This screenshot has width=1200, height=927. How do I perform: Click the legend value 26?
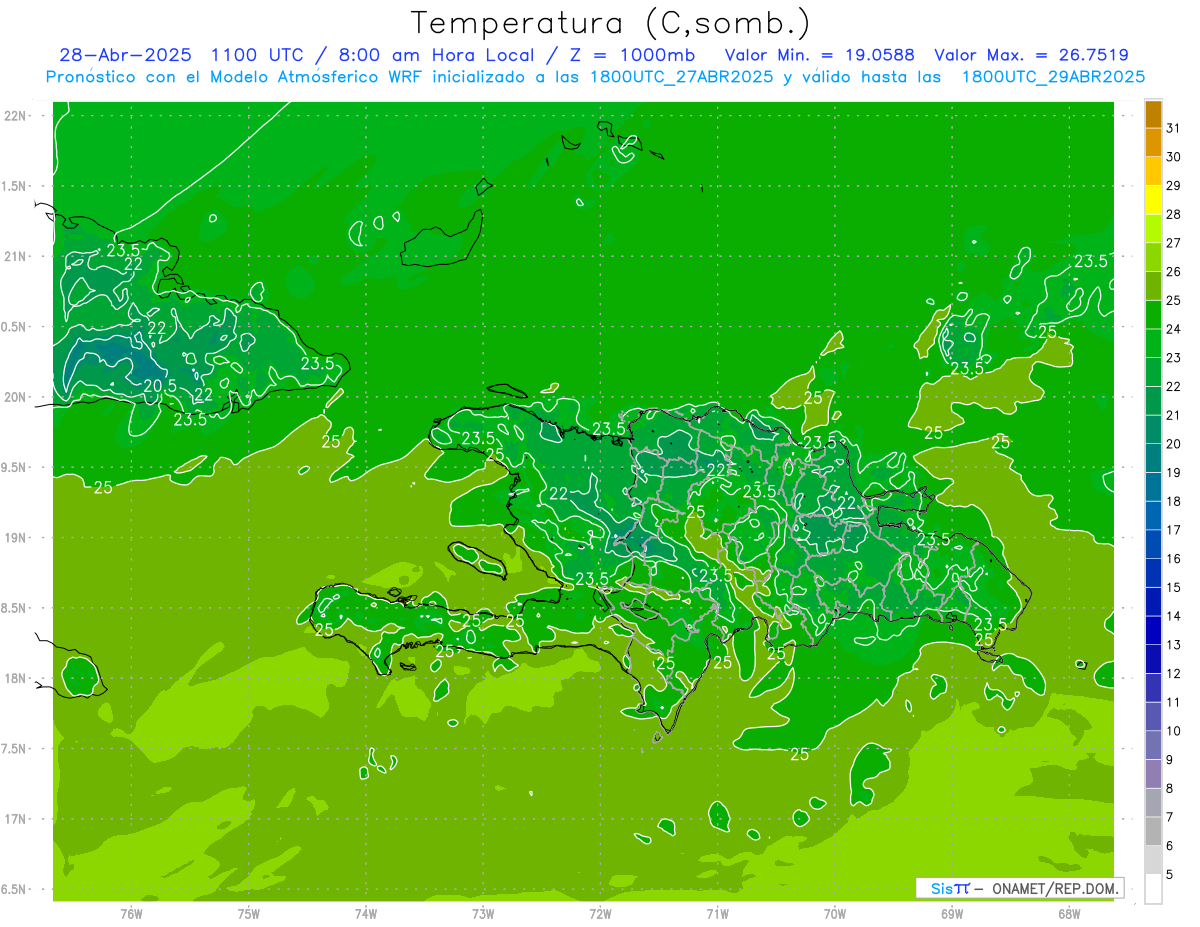tap(1173, 272)
